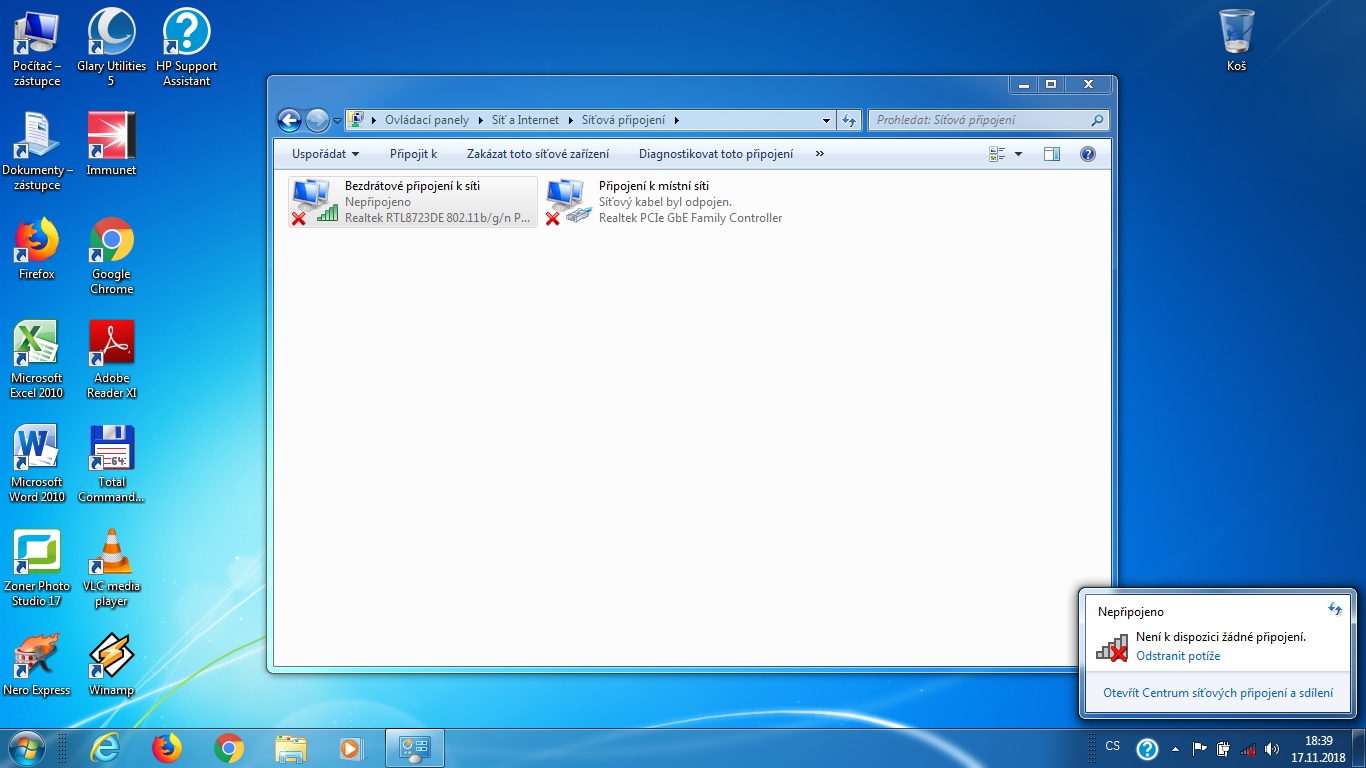Select Připojení k místní síti adapter
This screenshot has width=1366, height=768.
click(666, 202)
